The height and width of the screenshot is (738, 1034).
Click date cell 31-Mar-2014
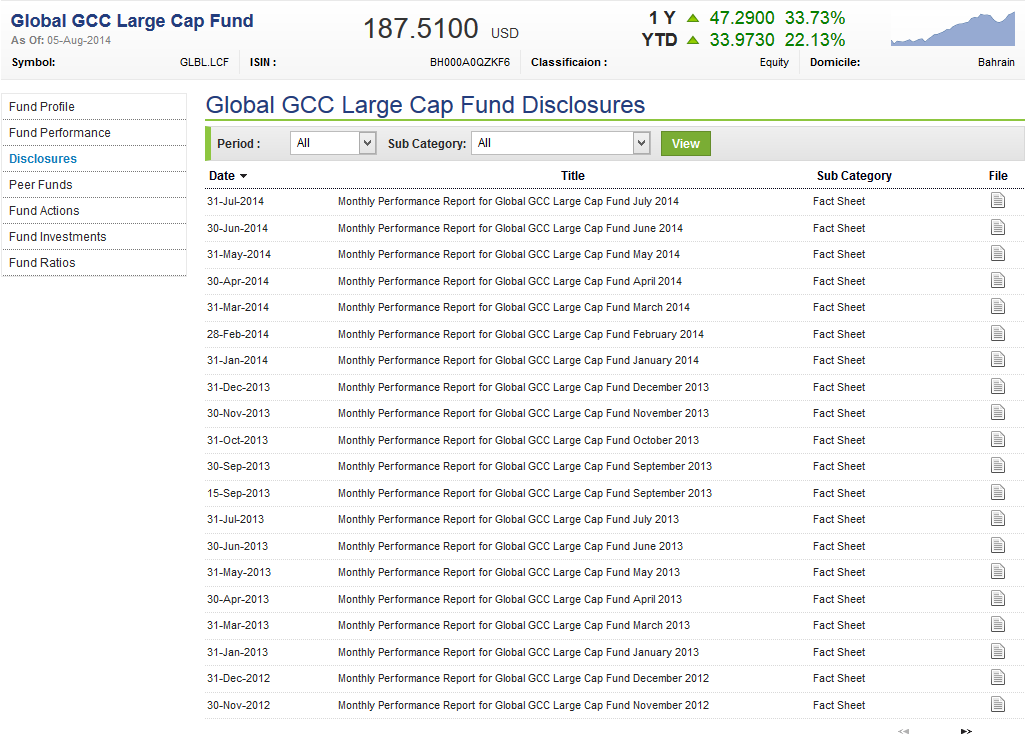238,307
